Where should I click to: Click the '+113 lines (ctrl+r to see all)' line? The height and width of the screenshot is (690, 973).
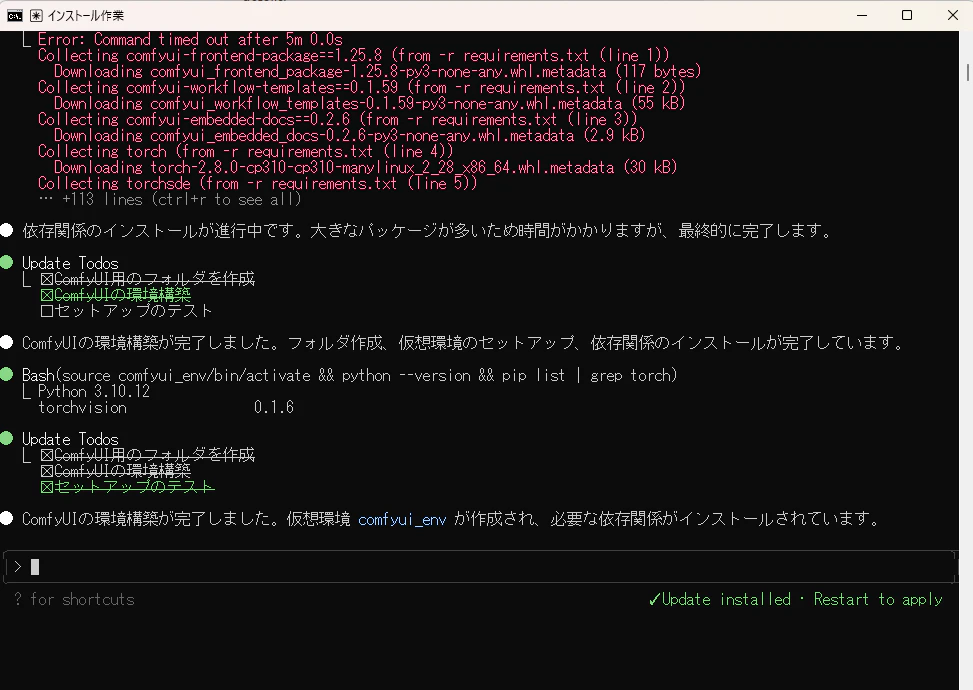[169, 199]
